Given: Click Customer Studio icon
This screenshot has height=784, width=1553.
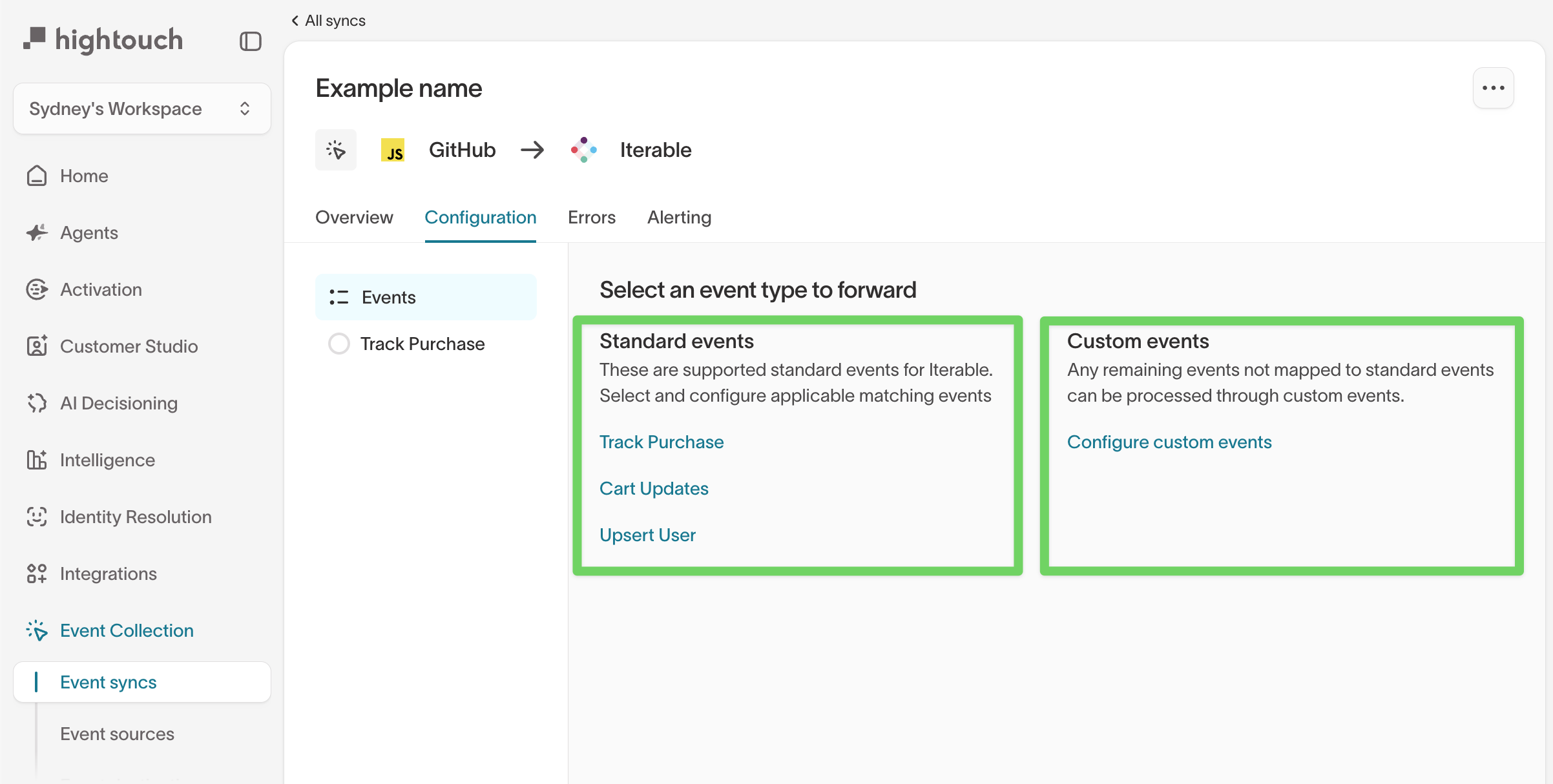Looking at the screenshot, I should [37, 346].
